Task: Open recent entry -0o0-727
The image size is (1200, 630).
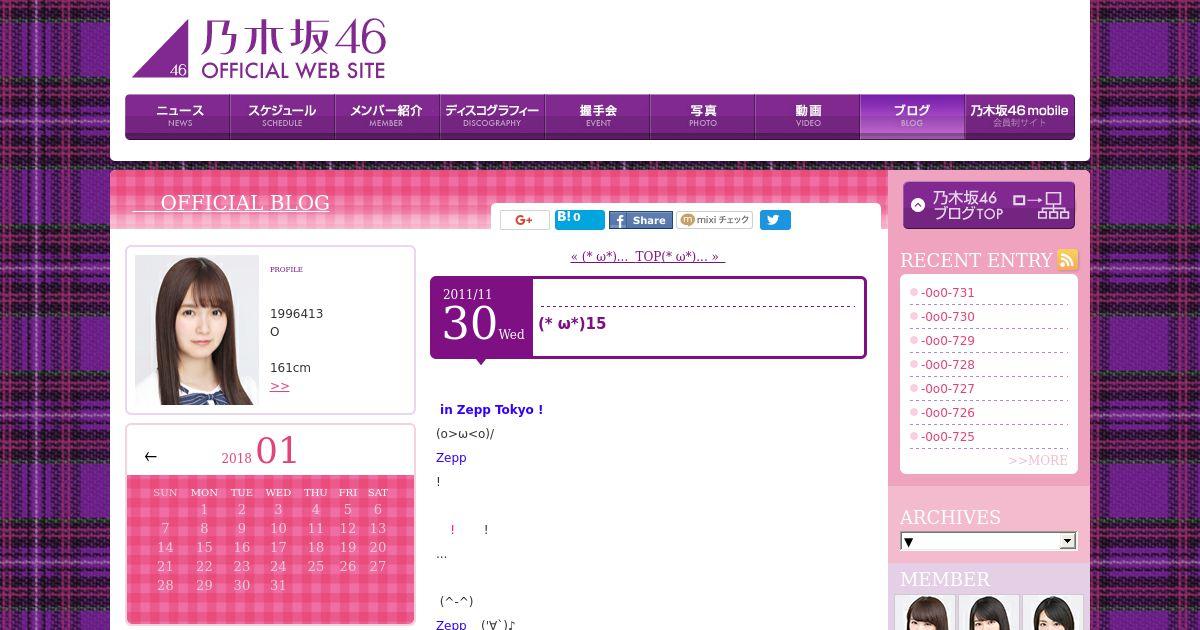Action: point(948,389)
